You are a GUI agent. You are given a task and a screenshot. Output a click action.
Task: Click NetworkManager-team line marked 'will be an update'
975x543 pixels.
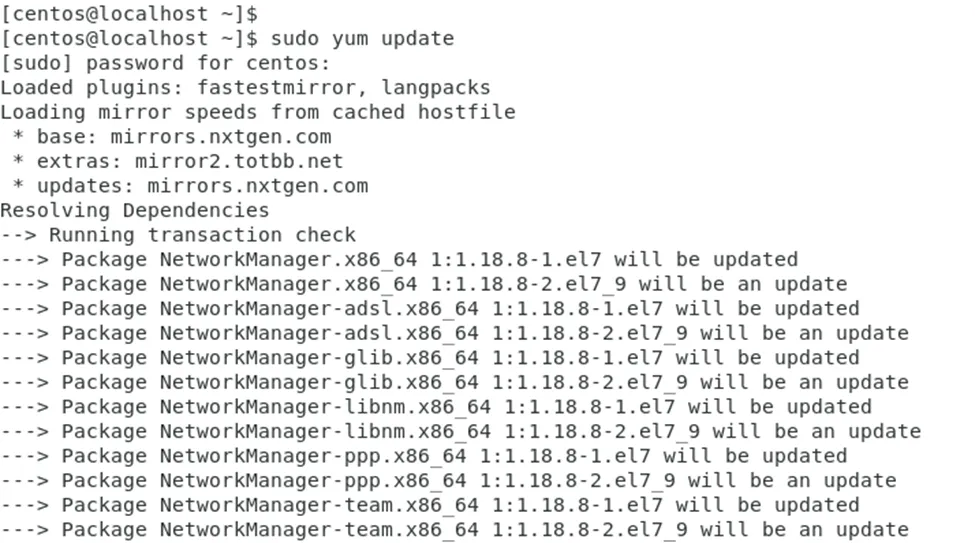tap(454, 529)
